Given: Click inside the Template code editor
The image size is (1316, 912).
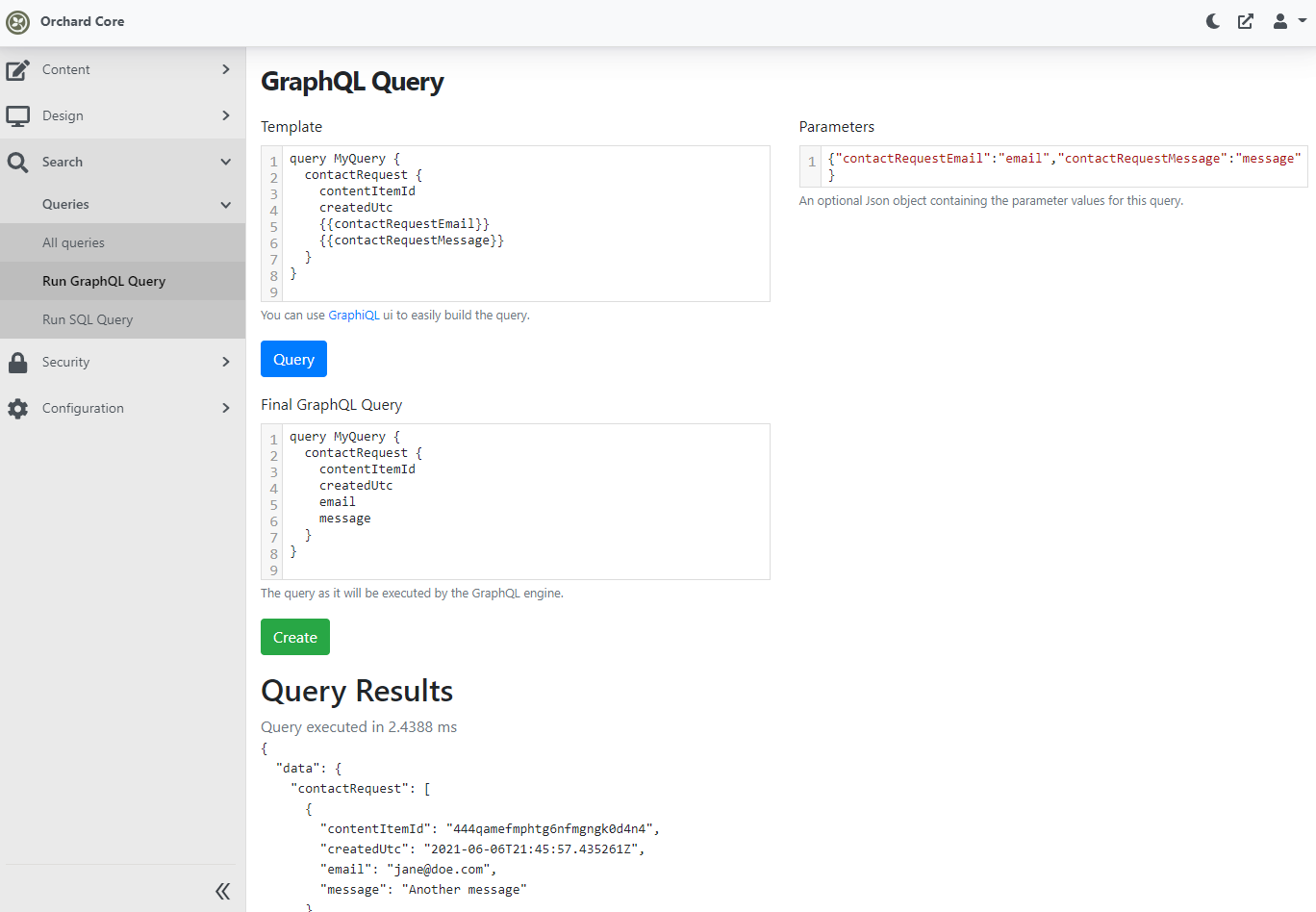Looking at the screenshot, I should pos(516,223).
